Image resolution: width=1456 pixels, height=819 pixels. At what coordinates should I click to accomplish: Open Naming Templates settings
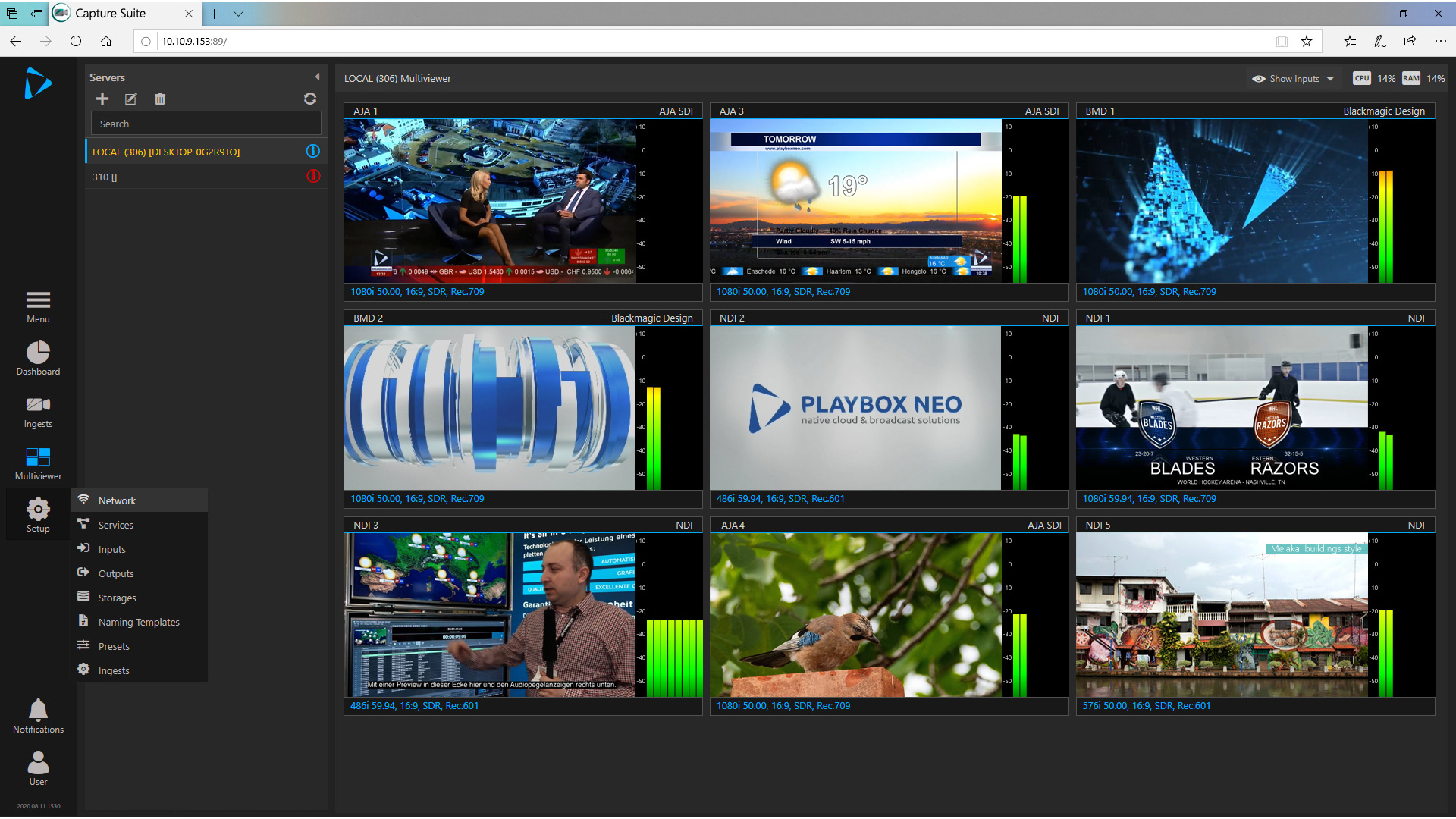[139, 621]
